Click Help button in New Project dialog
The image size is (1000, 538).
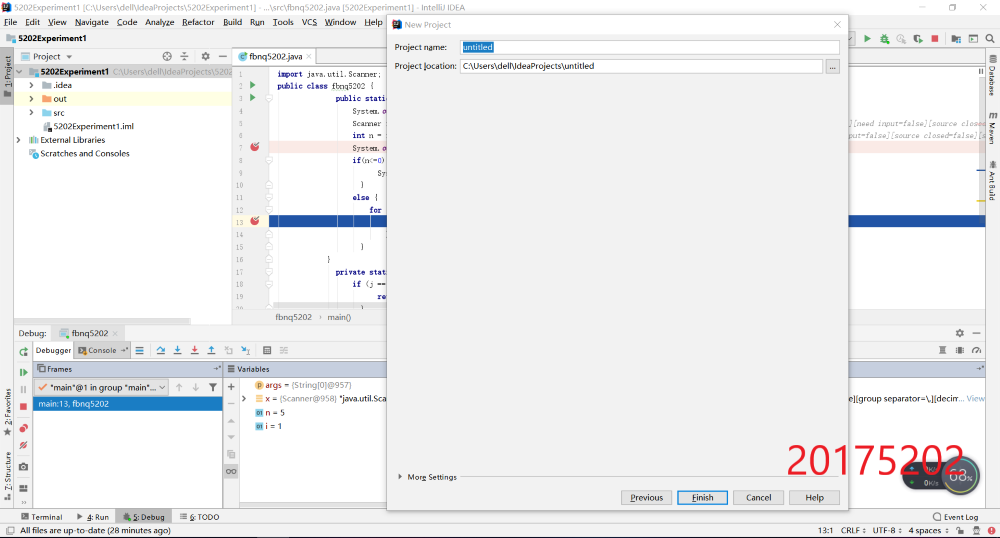pyautogui.click(x=814, y=498)
